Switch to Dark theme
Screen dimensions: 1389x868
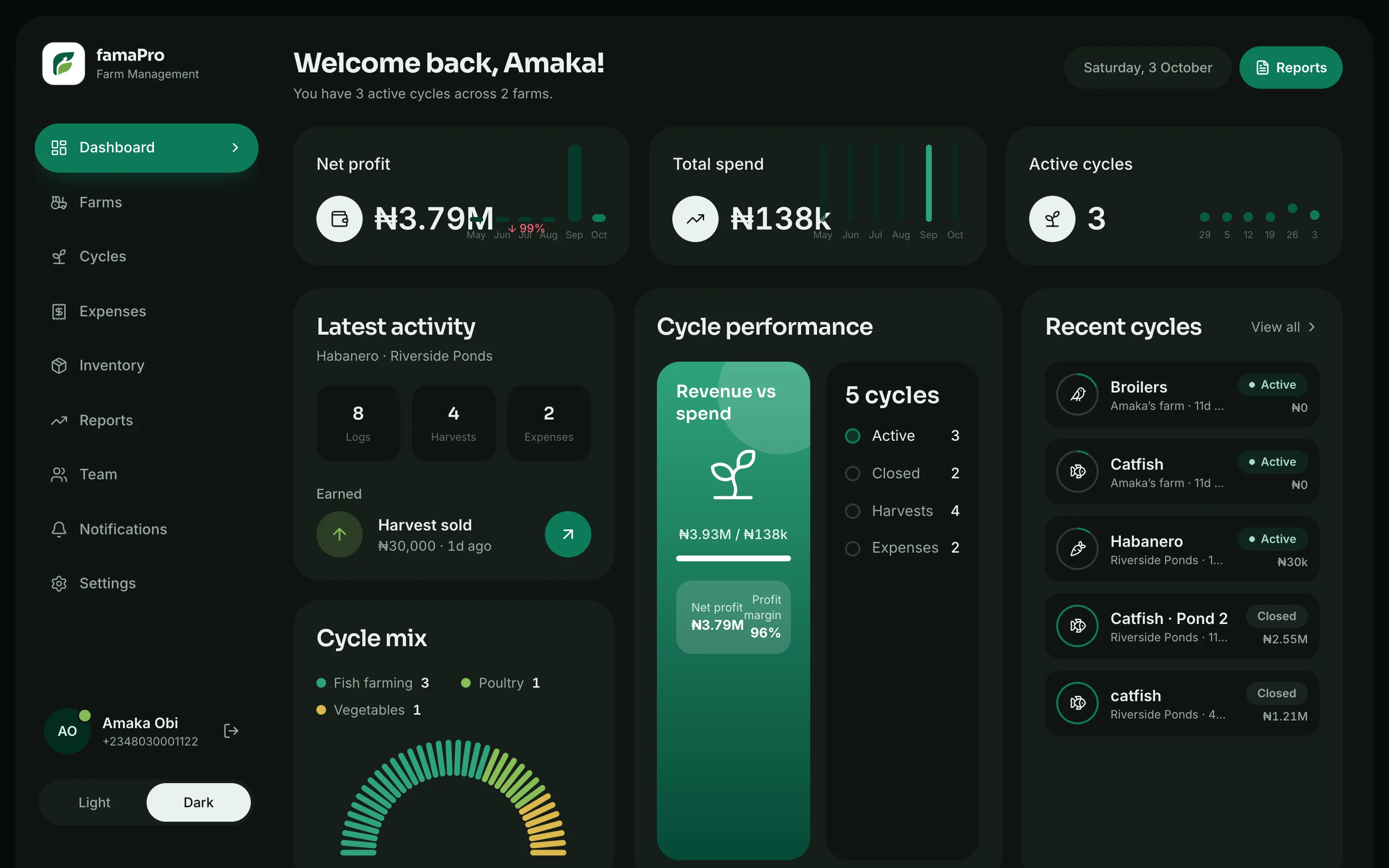point(199,802)
